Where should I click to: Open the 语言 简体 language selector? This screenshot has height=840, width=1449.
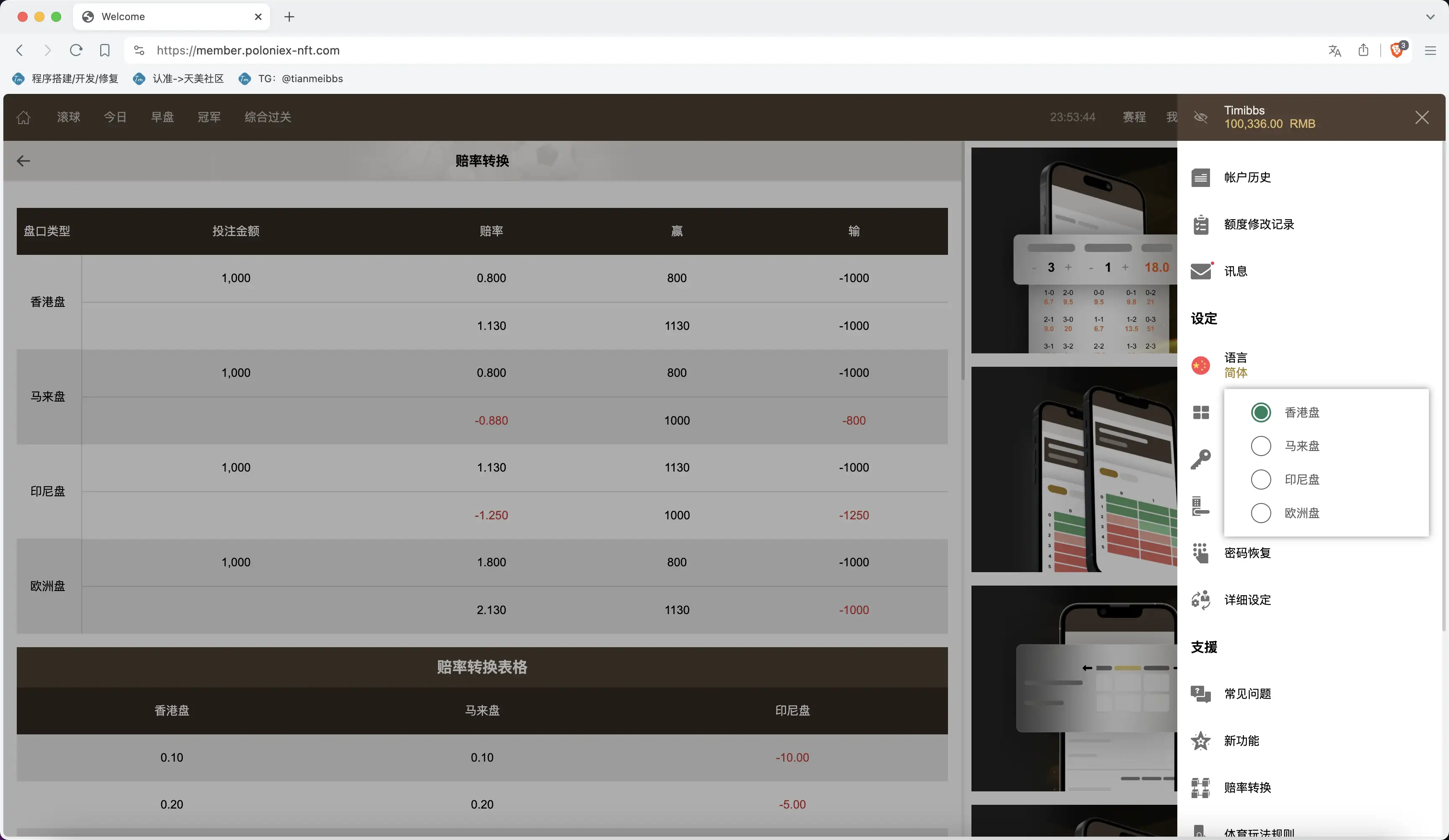coord(1236,365)
